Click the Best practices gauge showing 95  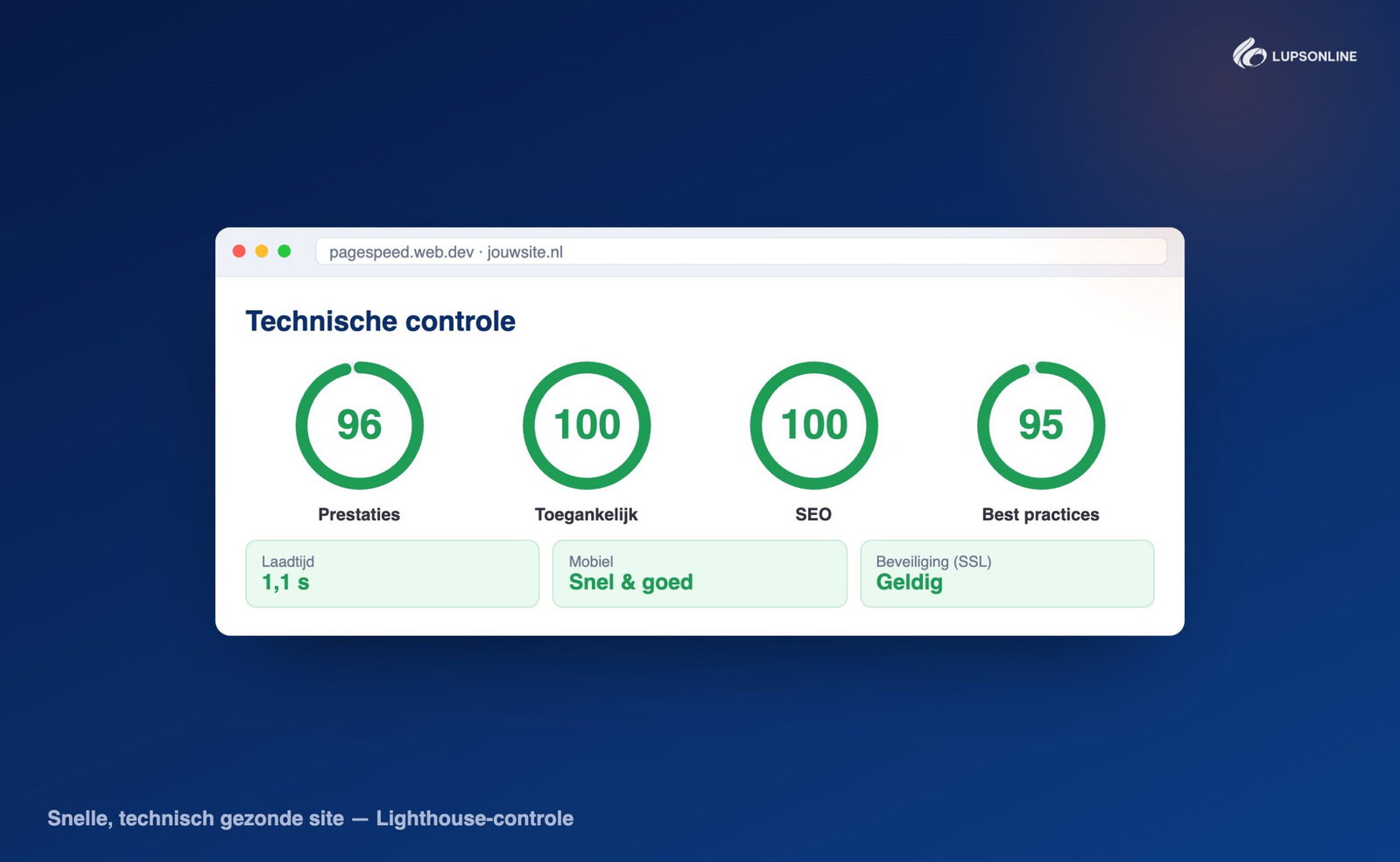point(1041,426)
